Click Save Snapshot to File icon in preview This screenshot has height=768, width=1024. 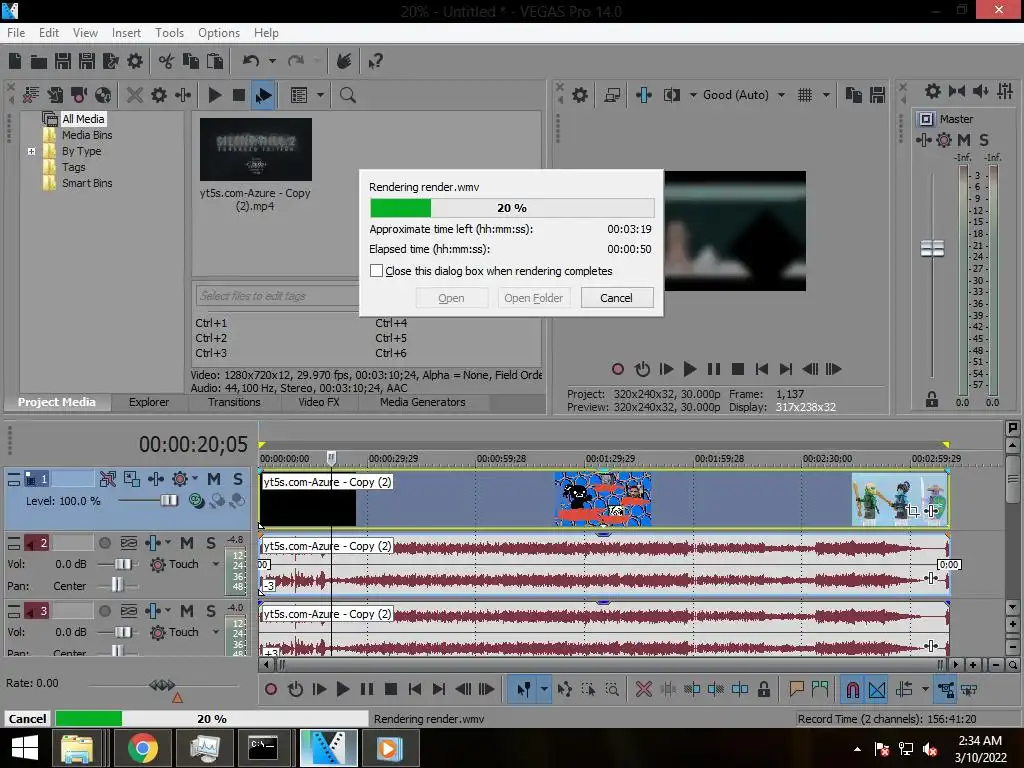[x=877, y=95]
